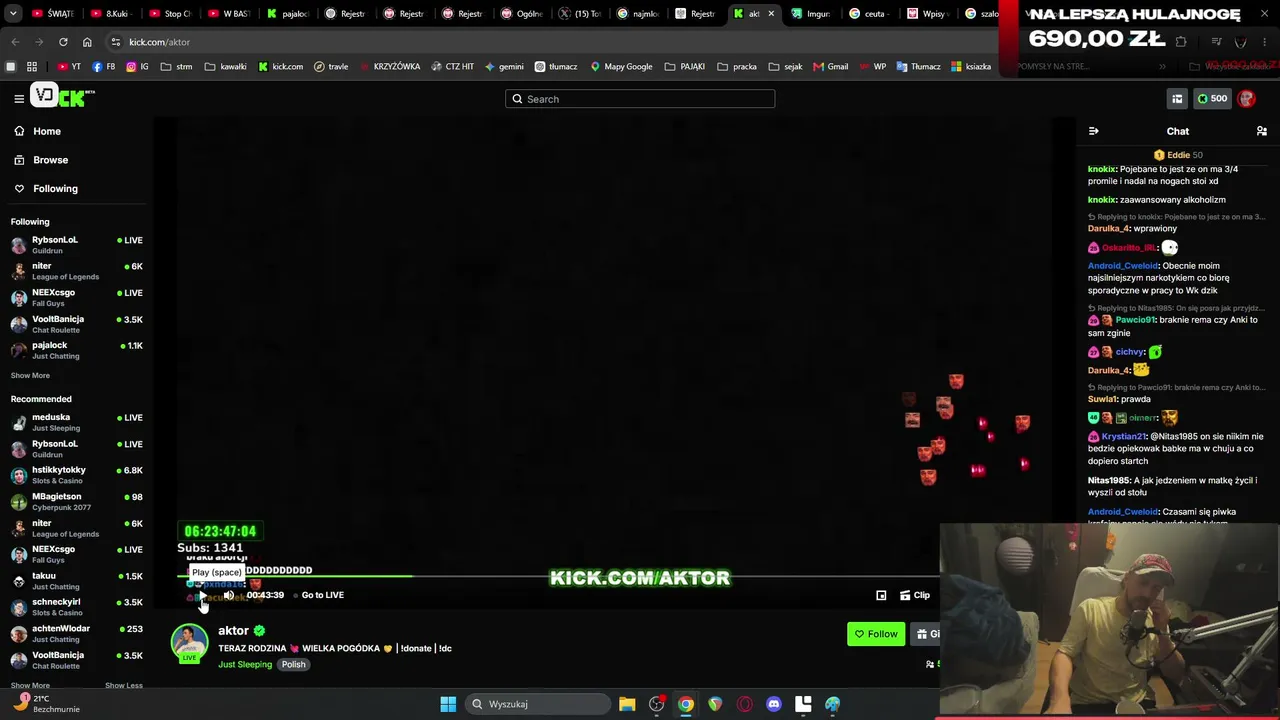Open Chrome from the taskbar
This screenshot has height=720, width=1280.
(x=685, y=704)
